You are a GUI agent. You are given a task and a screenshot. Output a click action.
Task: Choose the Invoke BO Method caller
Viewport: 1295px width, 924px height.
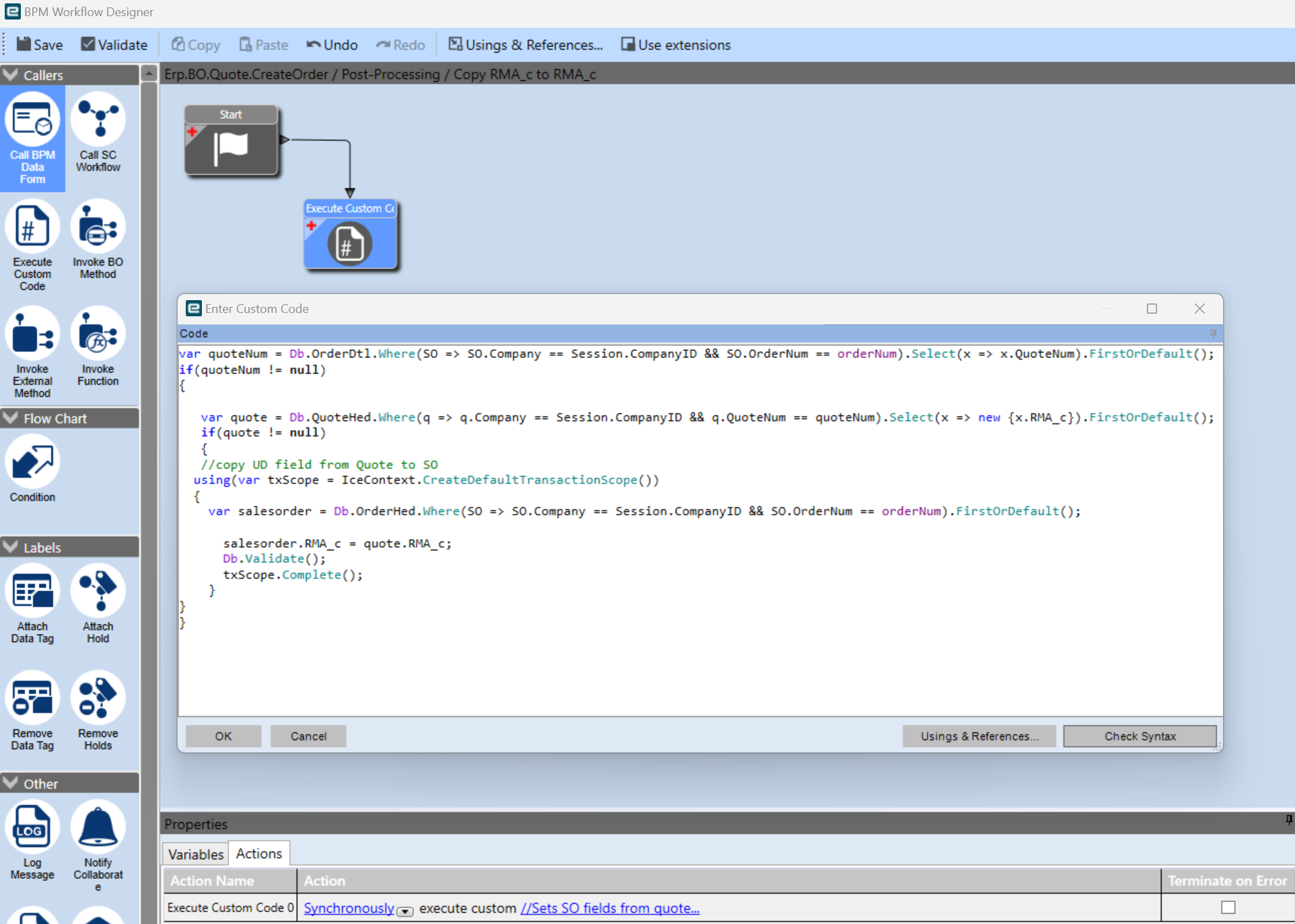98,240
